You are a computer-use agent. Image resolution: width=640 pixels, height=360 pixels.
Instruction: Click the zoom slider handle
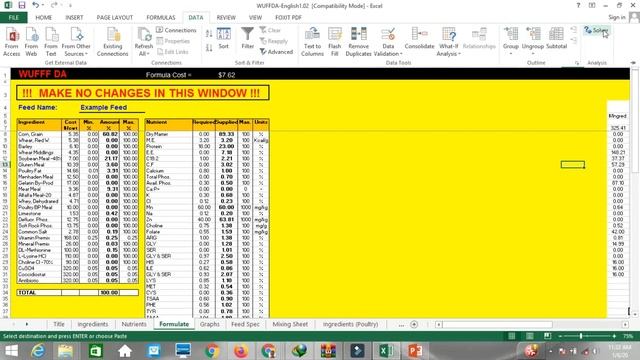(x=581, y=336)
